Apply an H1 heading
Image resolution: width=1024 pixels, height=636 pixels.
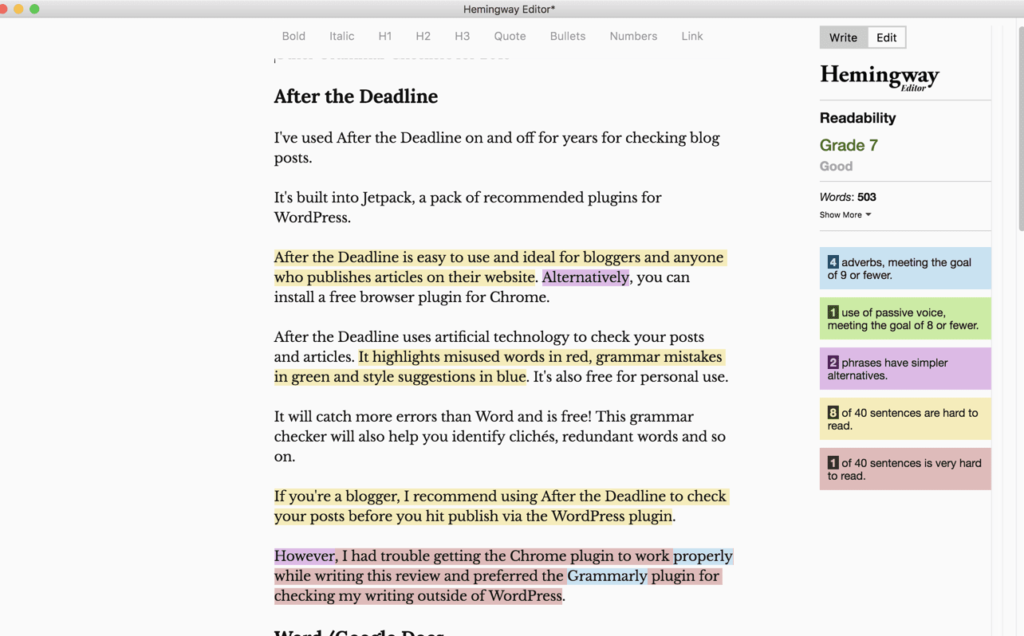point(384,36)
